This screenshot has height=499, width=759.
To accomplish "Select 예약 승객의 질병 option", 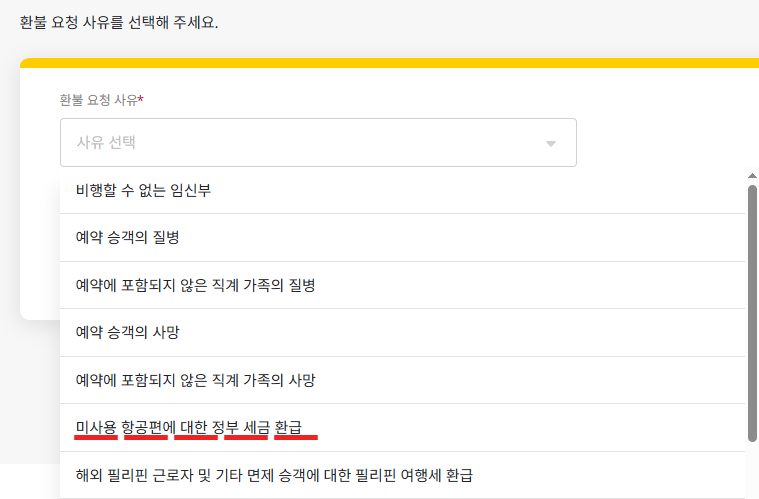I will tap(402, 238).
